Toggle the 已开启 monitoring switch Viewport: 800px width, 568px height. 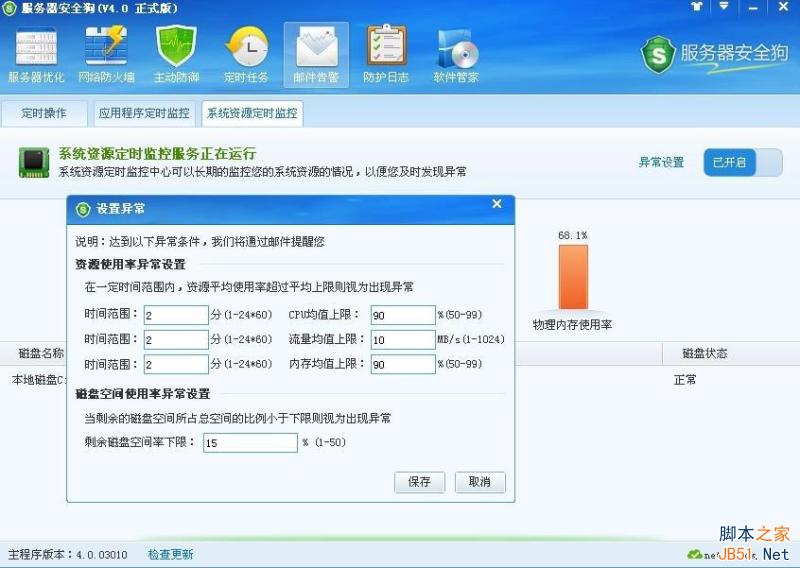click(743, 162)
